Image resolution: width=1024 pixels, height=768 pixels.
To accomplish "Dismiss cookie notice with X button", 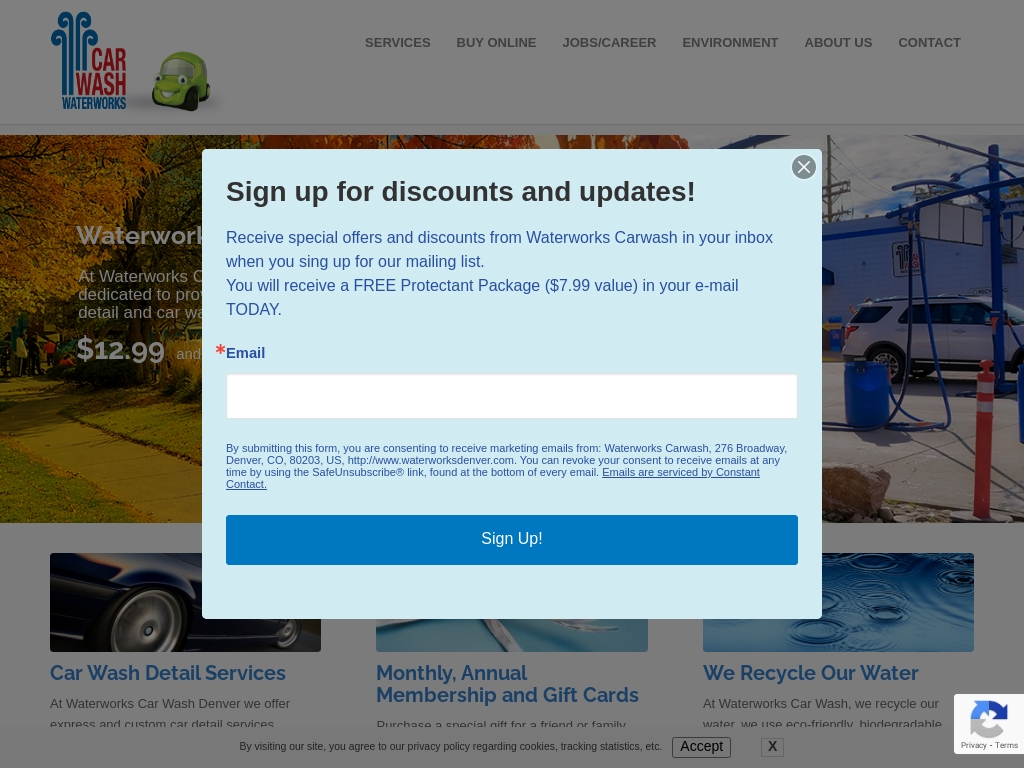I will [772, 746].
